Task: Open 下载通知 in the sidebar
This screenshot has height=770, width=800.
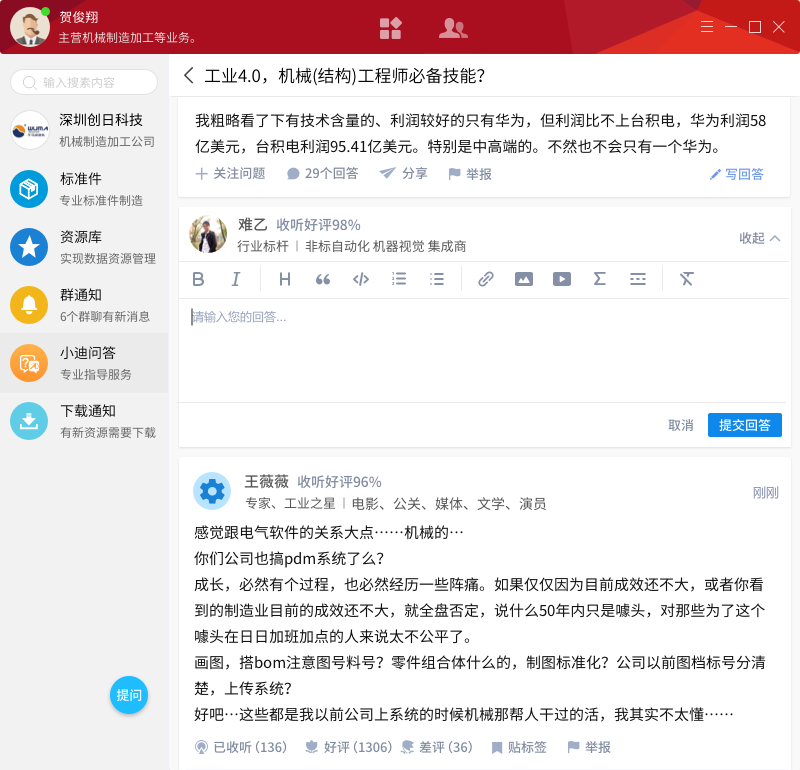Action: [x=84, y=421]
